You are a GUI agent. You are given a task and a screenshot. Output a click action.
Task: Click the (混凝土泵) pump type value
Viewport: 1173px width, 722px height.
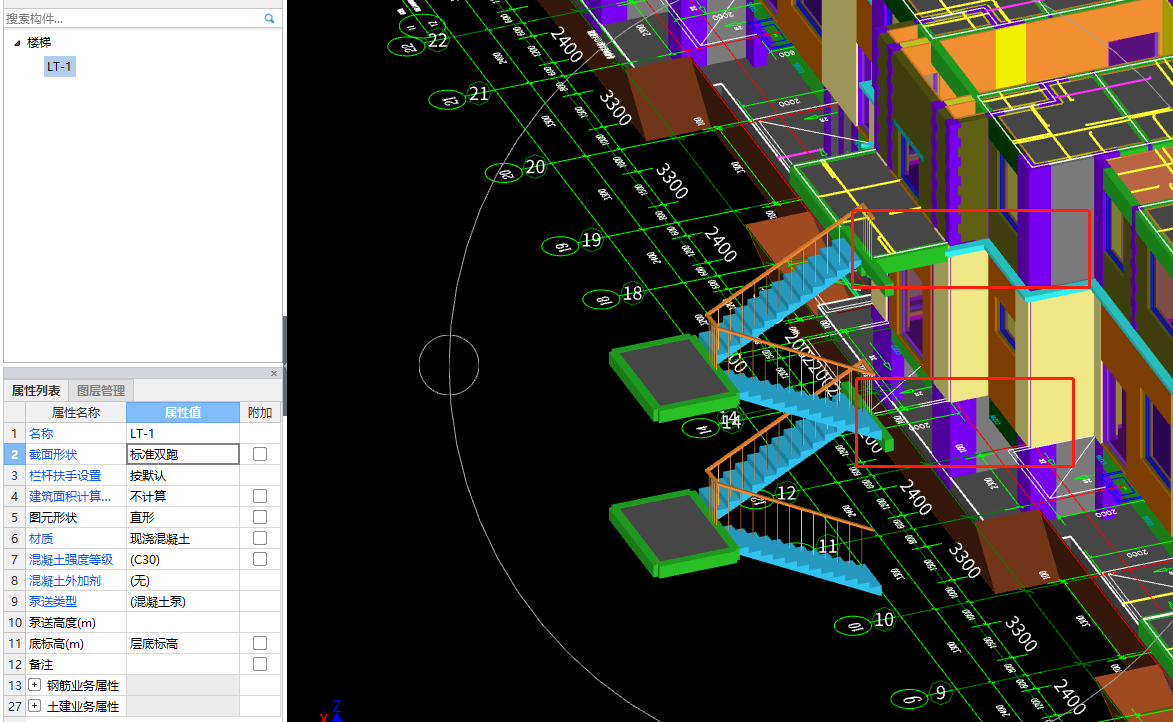(x=183, y=601)
